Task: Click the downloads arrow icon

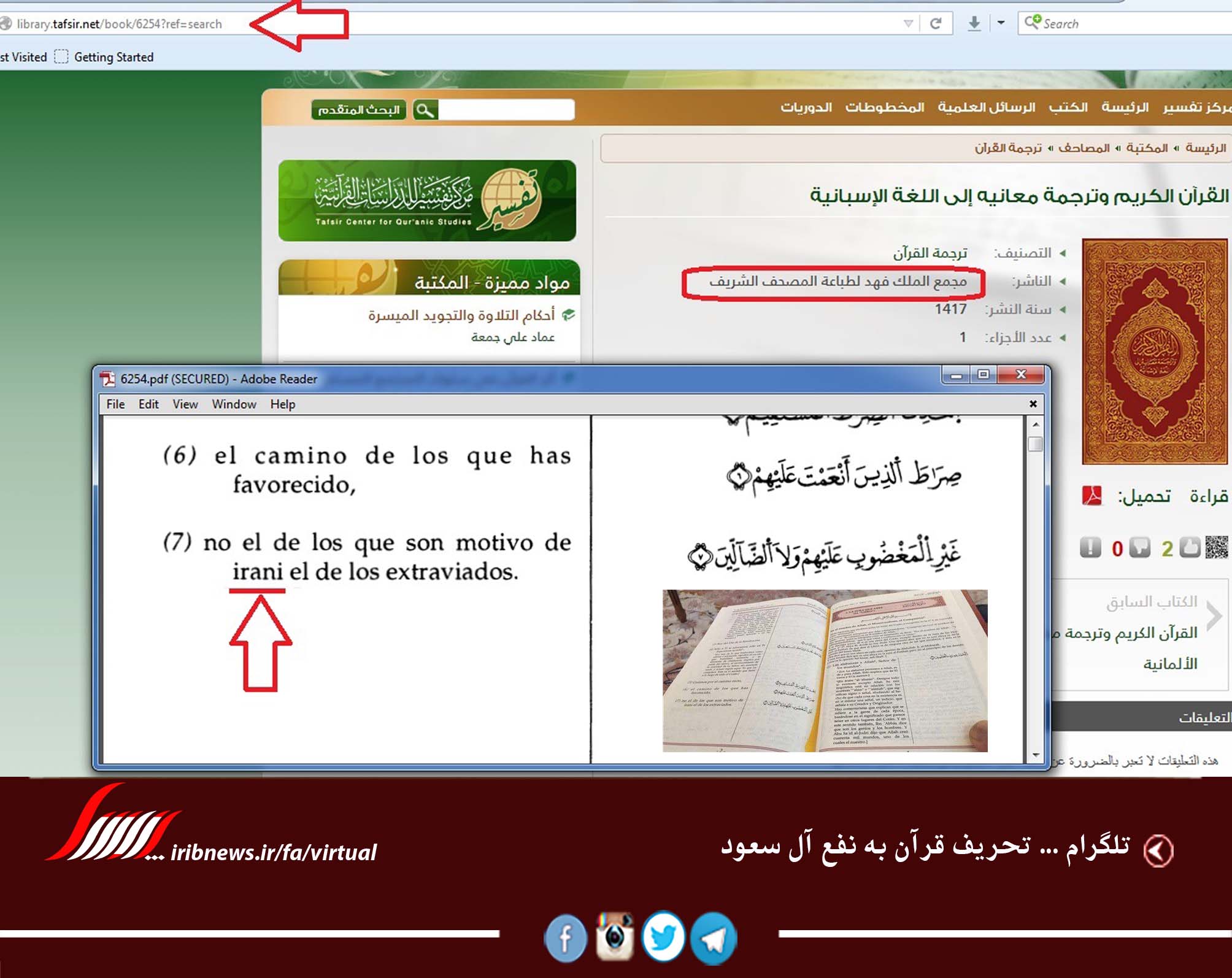Action: tap(974, 24)
